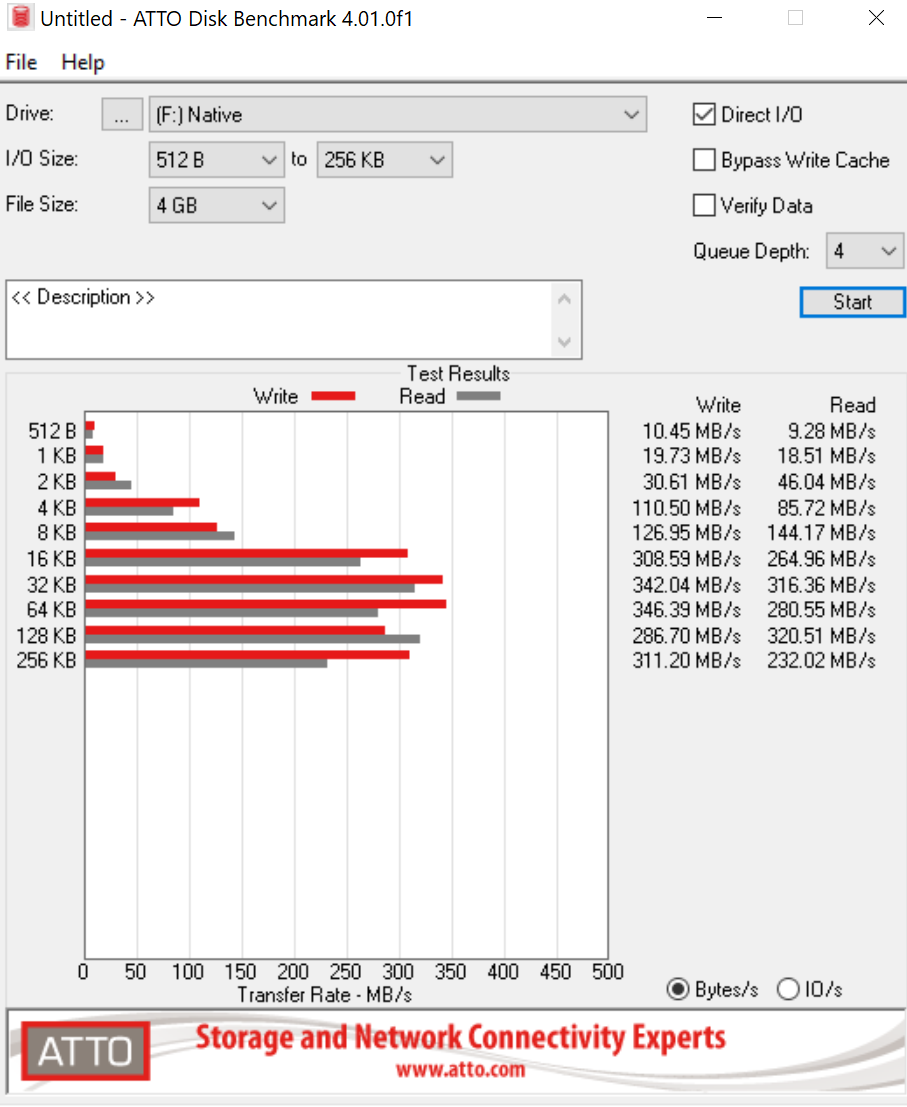Click the gray Read legend swatch
This screenshot has width=907, height=1107.
pos(479,396)
